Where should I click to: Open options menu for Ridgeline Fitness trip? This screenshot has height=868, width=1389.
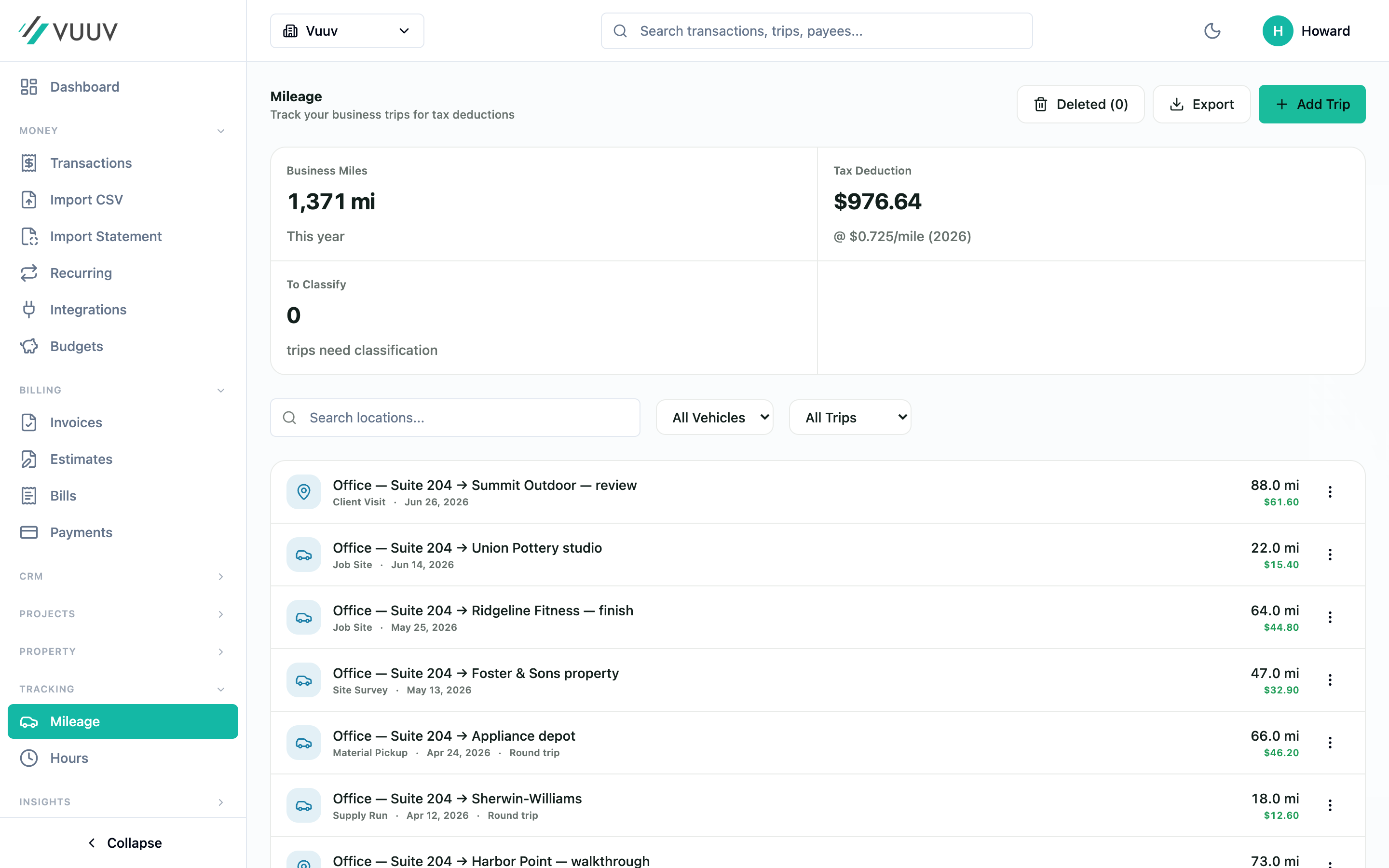pyautogui.click(x=1330, y=617)
